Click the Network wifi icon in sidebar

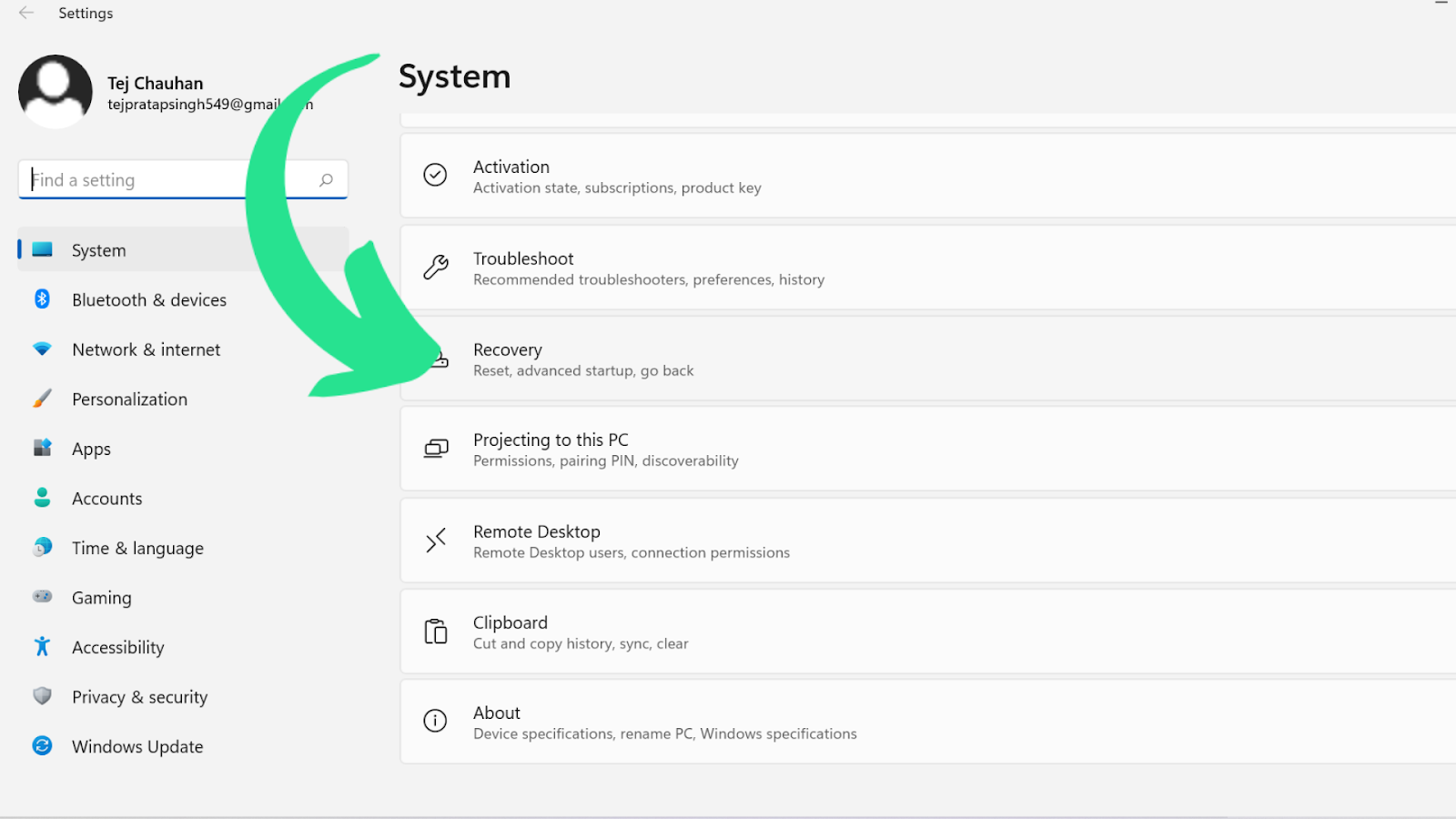point(42,349)
